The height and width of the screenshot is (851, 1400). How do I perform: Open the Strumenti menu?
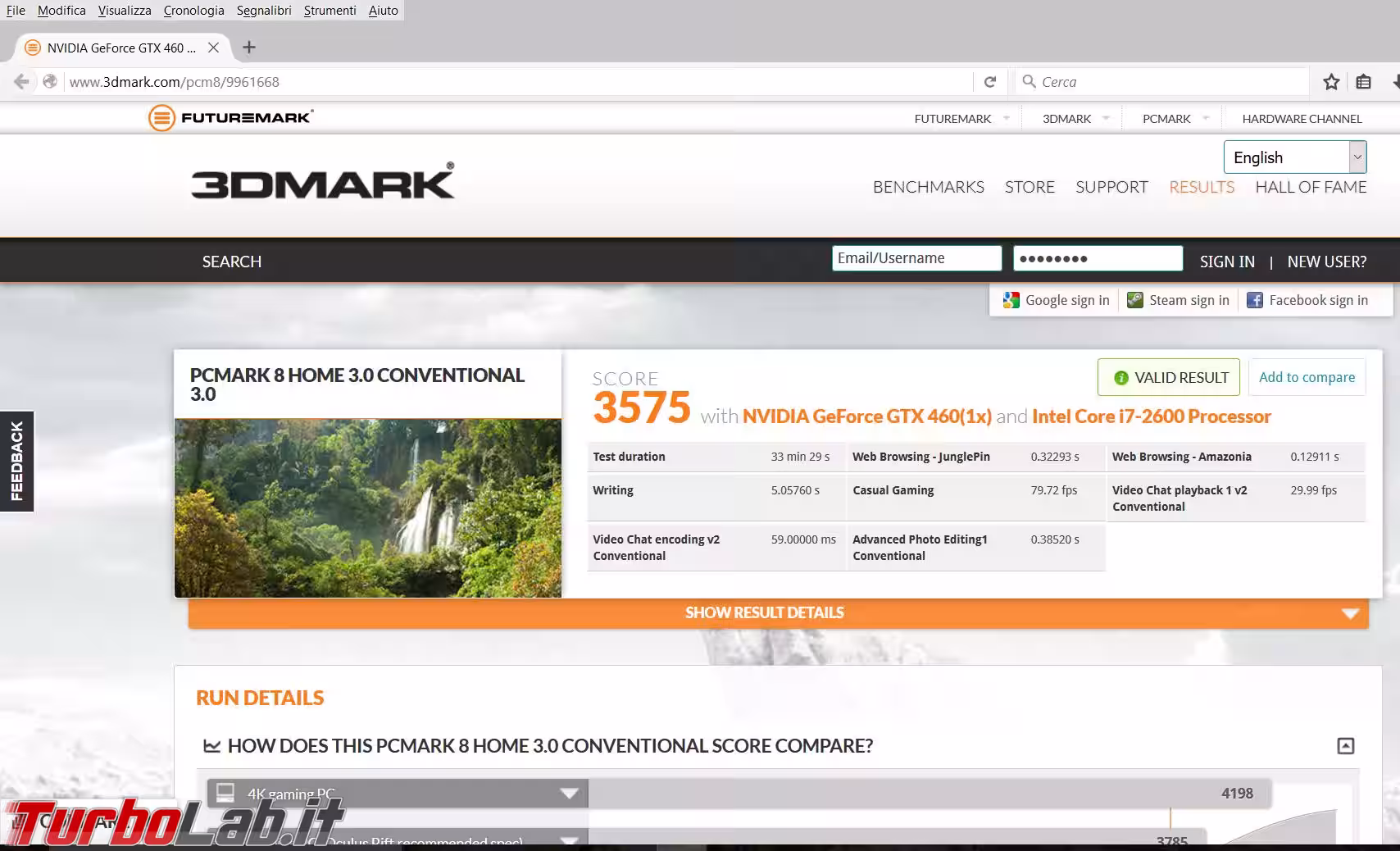click(330, 11)
